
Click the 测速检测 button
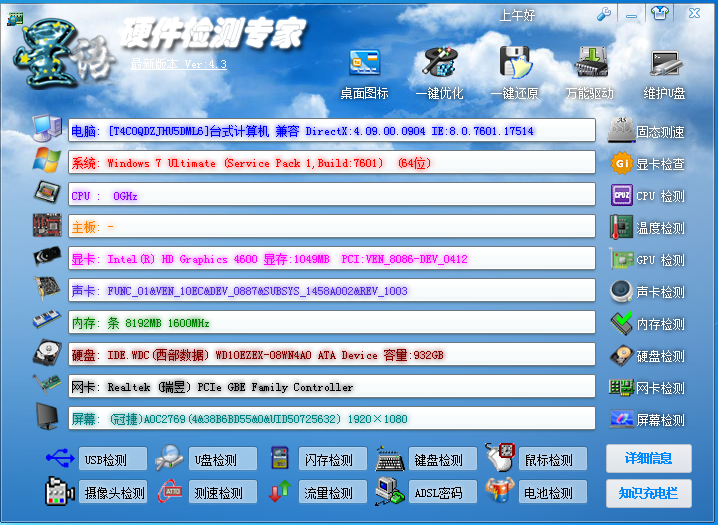point(223,492)
